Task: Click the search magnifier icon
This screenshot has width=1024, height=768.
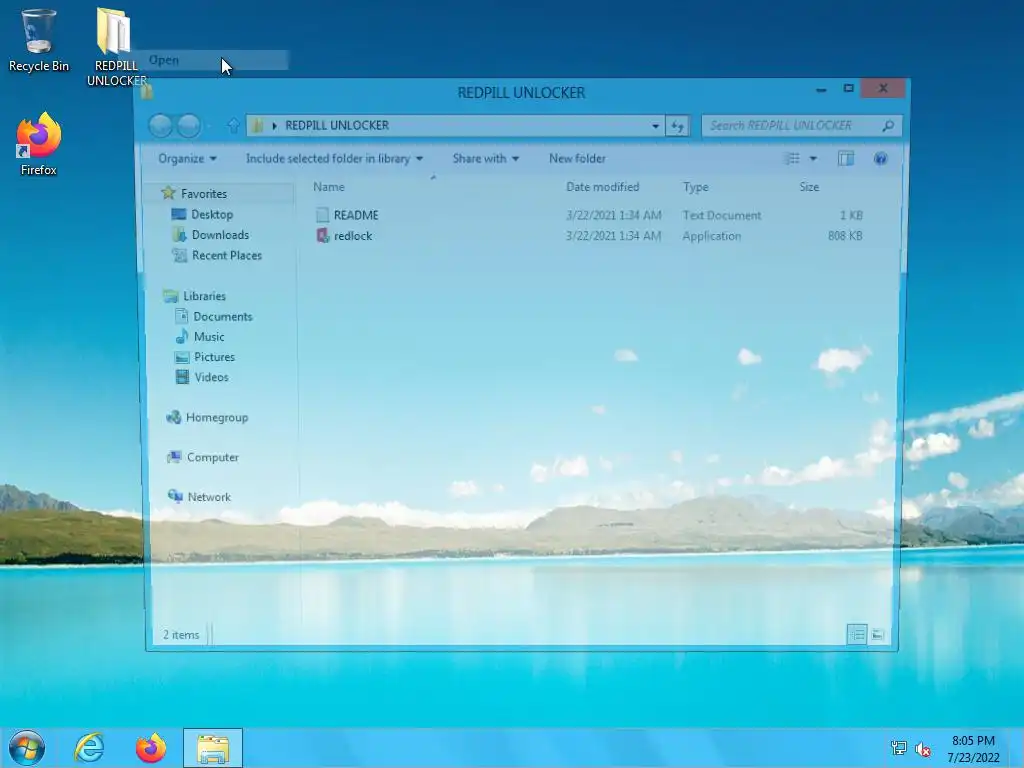Action: 888,126
